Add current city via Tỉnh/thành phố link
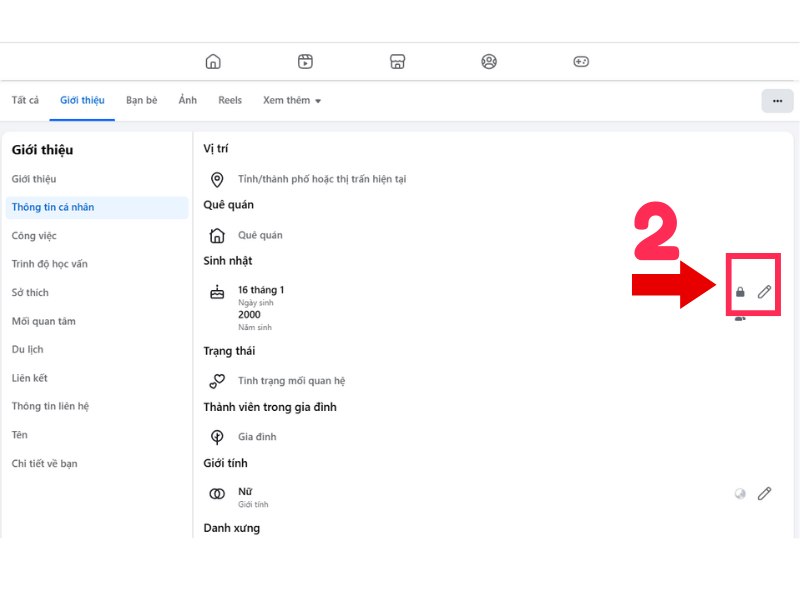 point(322,179)
